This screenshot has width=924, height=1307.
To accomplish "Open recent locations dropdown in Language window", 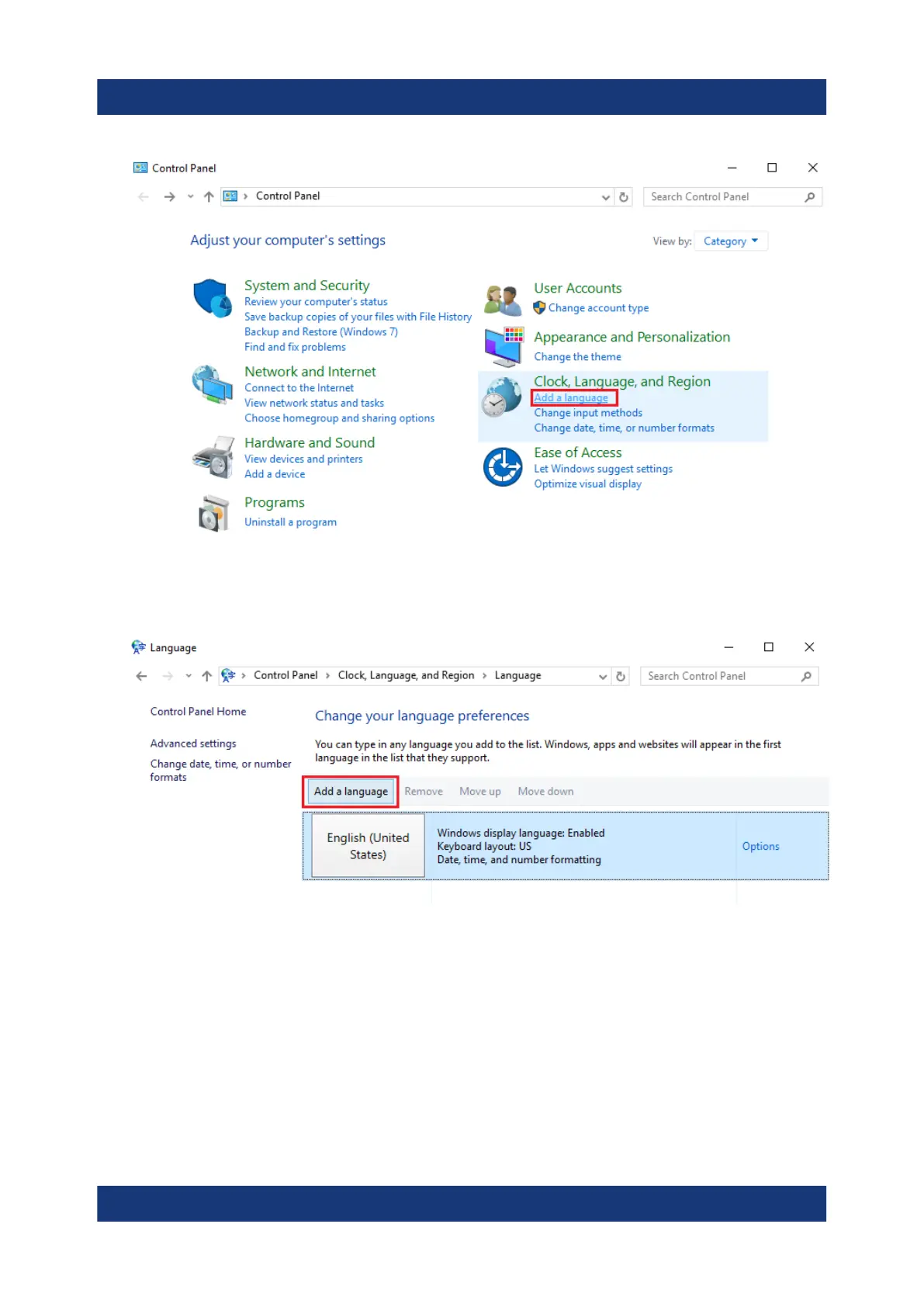I will tap(188, 676).
